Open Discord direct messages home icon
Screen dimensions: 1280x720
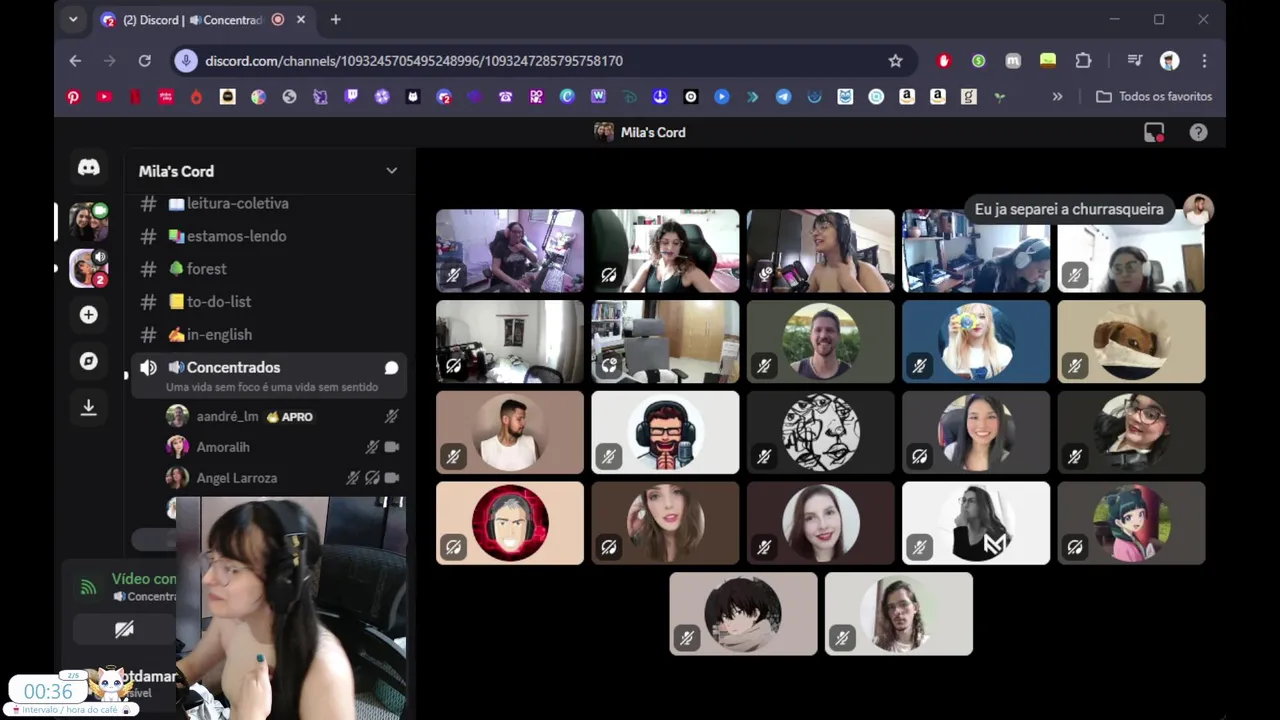pos(89,168)
